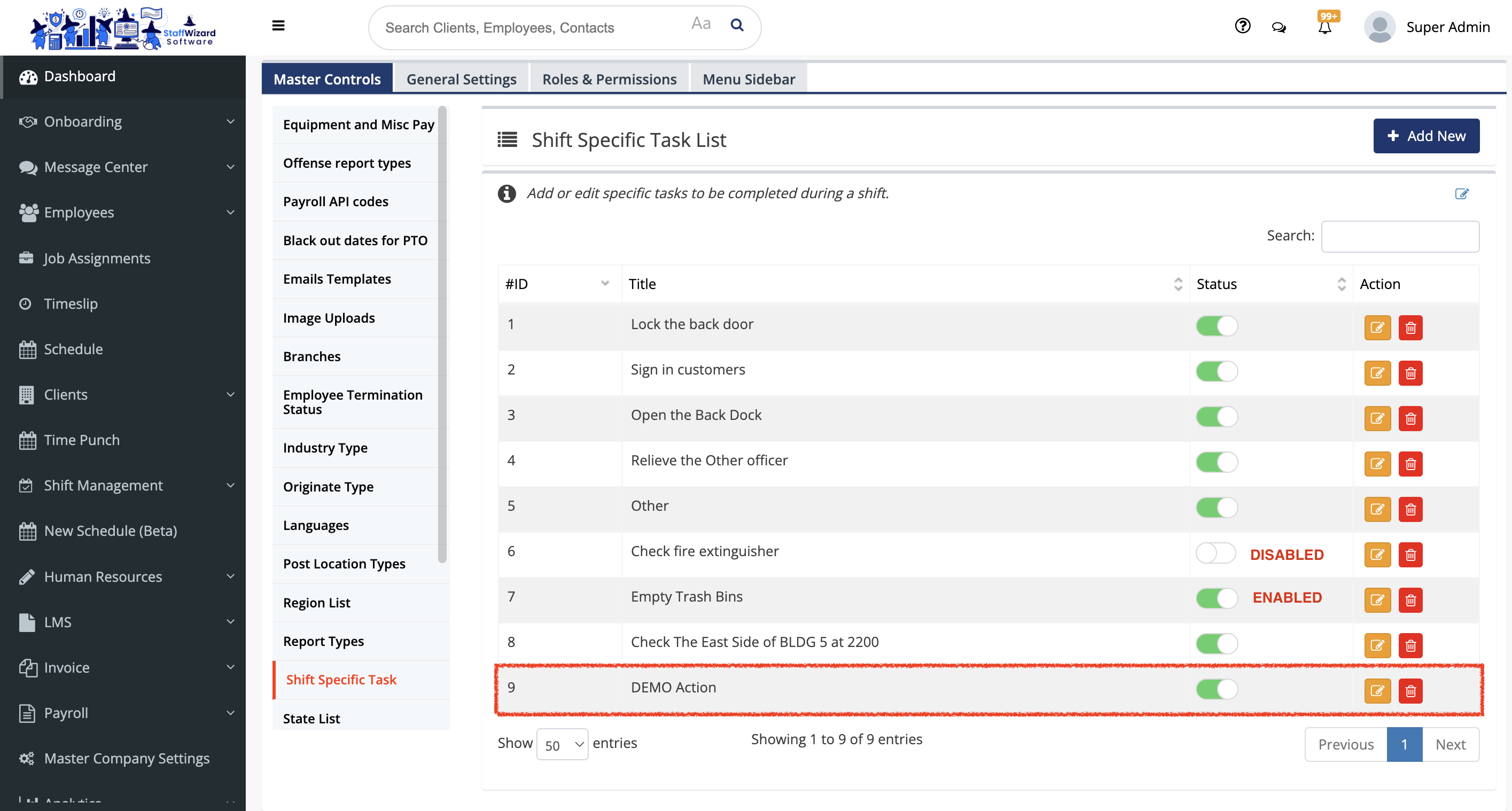Edit the task titled Other
Viewport: 1512px width, 811px height.
click(1377, 509)
